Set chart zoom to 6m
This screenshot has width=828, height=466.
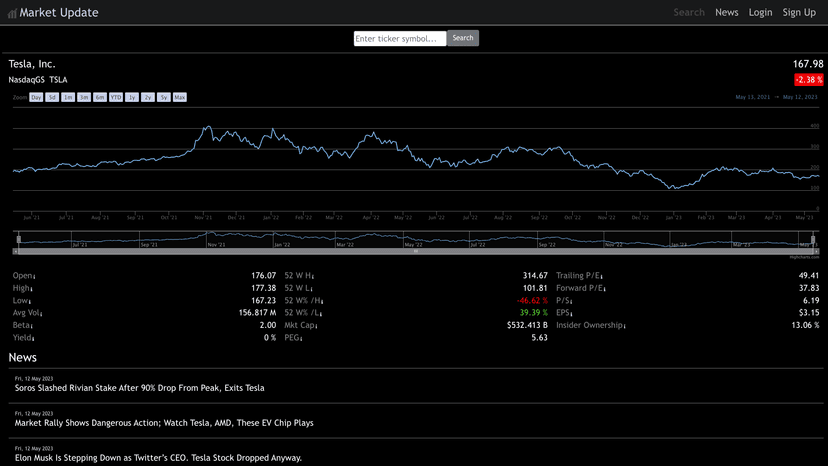pos(100,97)
